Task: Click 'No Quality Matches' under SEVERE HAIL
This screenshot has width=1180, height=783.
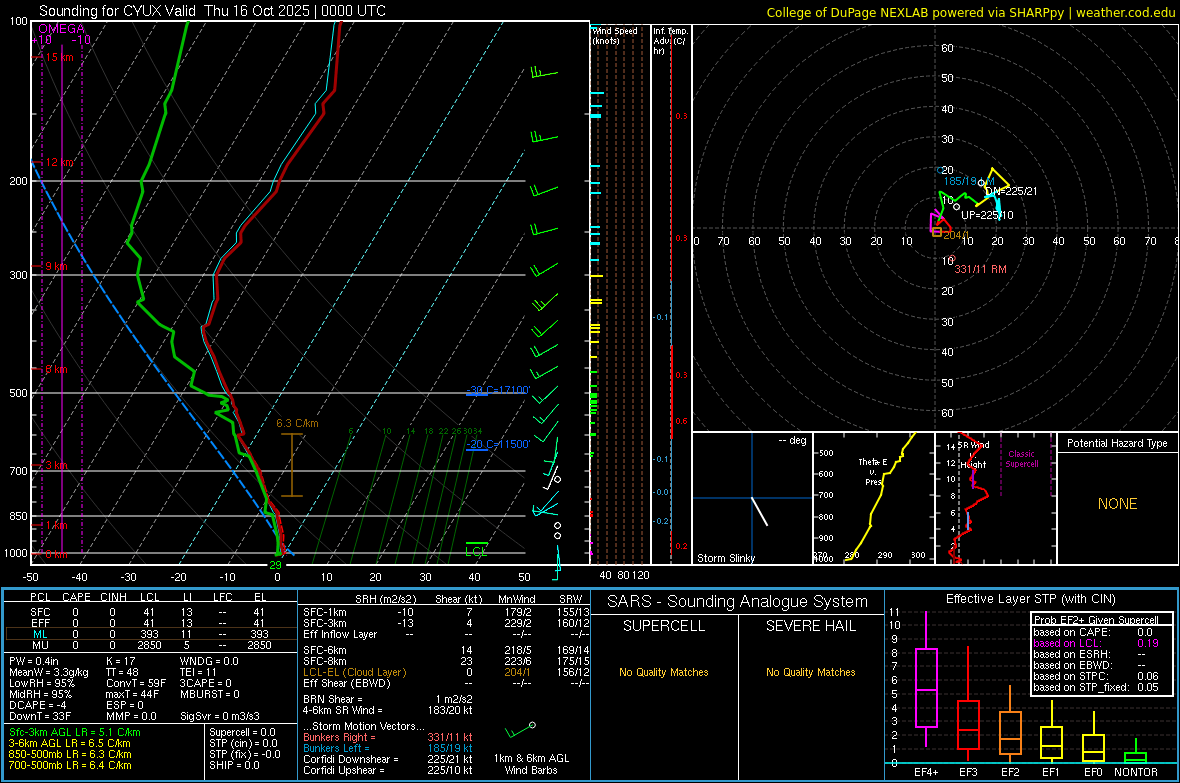Action: click(810, 672)
